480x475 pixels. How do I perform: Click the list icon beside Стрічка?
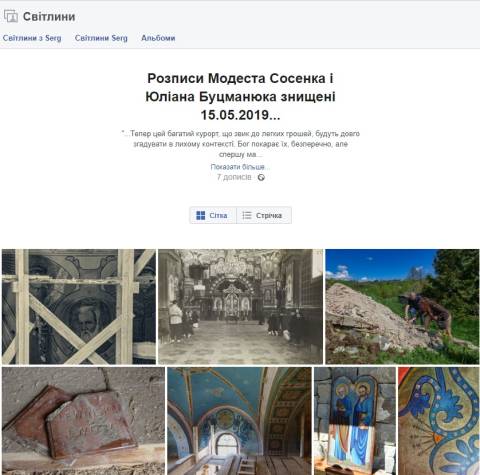pos(247,215)
